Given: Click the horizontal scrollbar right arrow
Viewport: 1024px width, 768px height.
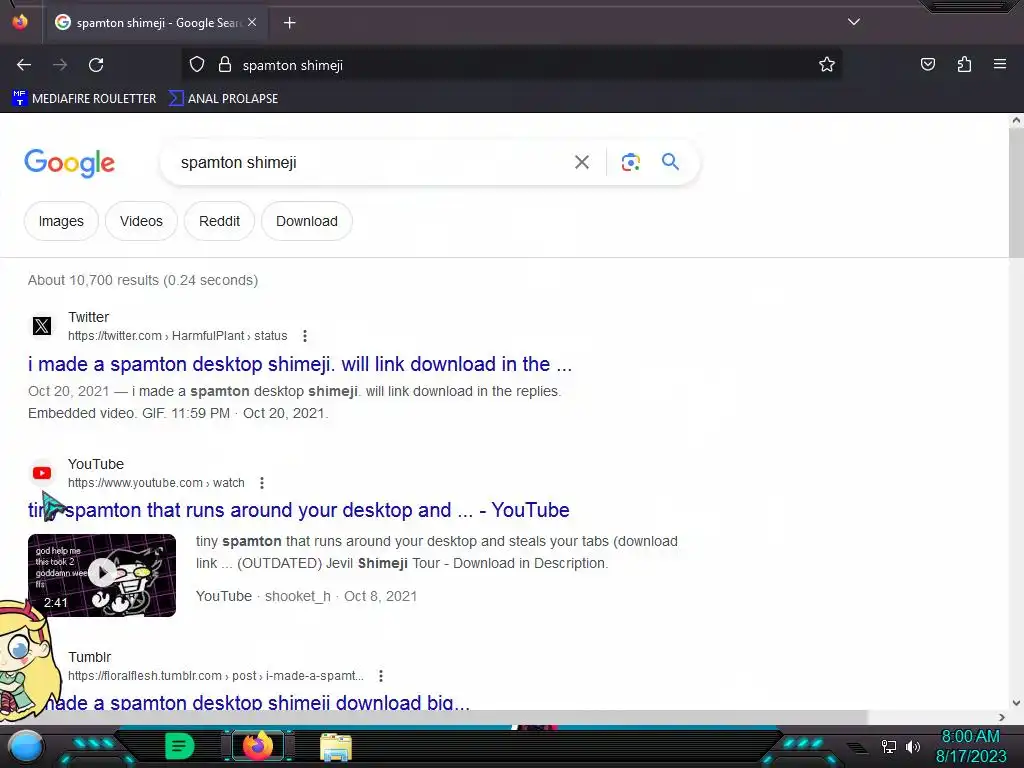Looking at the screenshot, I should [1002, 718].
